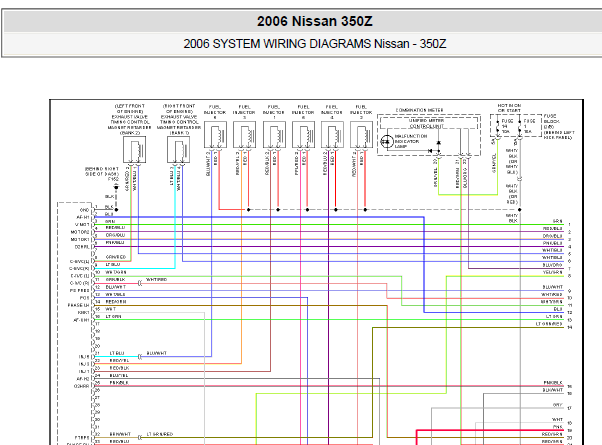Viewport: 602px width, 445px height.
Task: Click the 'ORG/BLU' wire label at connector pin 5
Action: point(115,235)
